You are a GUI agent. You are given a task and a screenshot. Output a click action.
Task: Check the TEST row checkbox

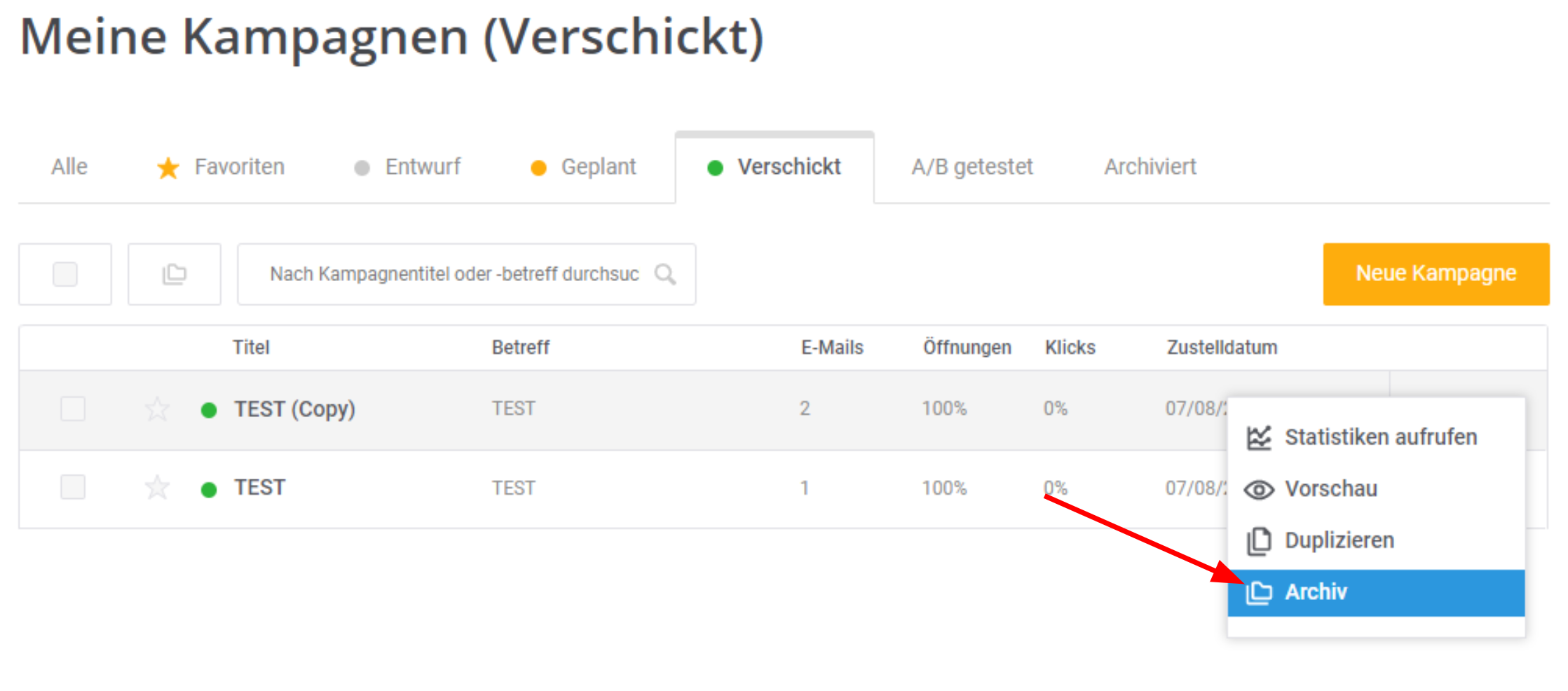point(73,487)
